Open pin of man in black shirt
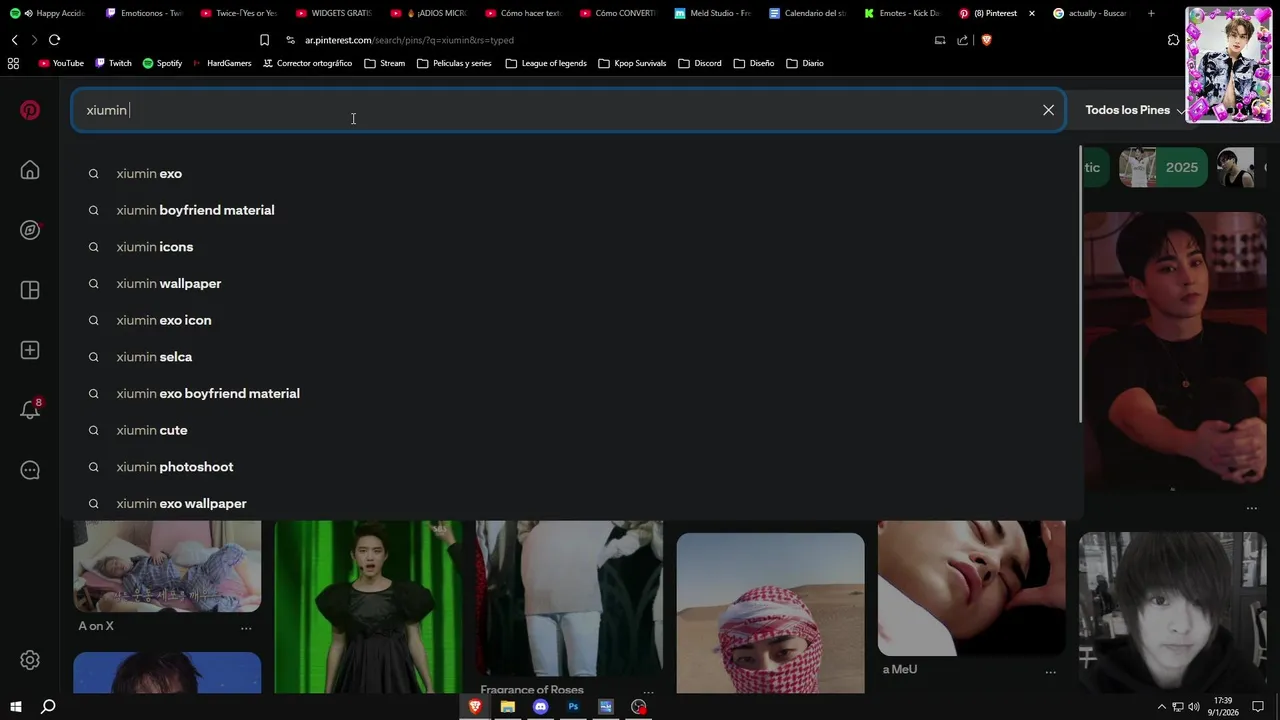Screen dimensions: 1280x720 1174,350
